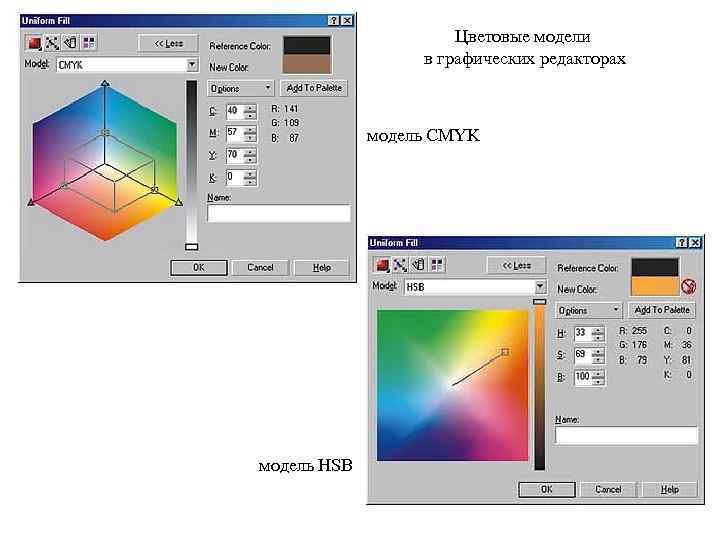Click the S input field with 69

[583, 356]
